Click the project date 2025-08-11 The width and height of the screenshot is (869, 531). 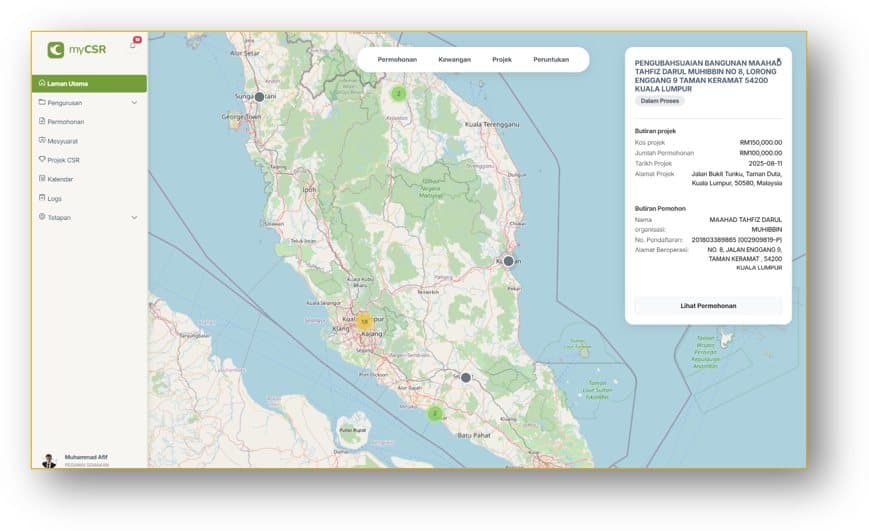[x=765, y=164]
